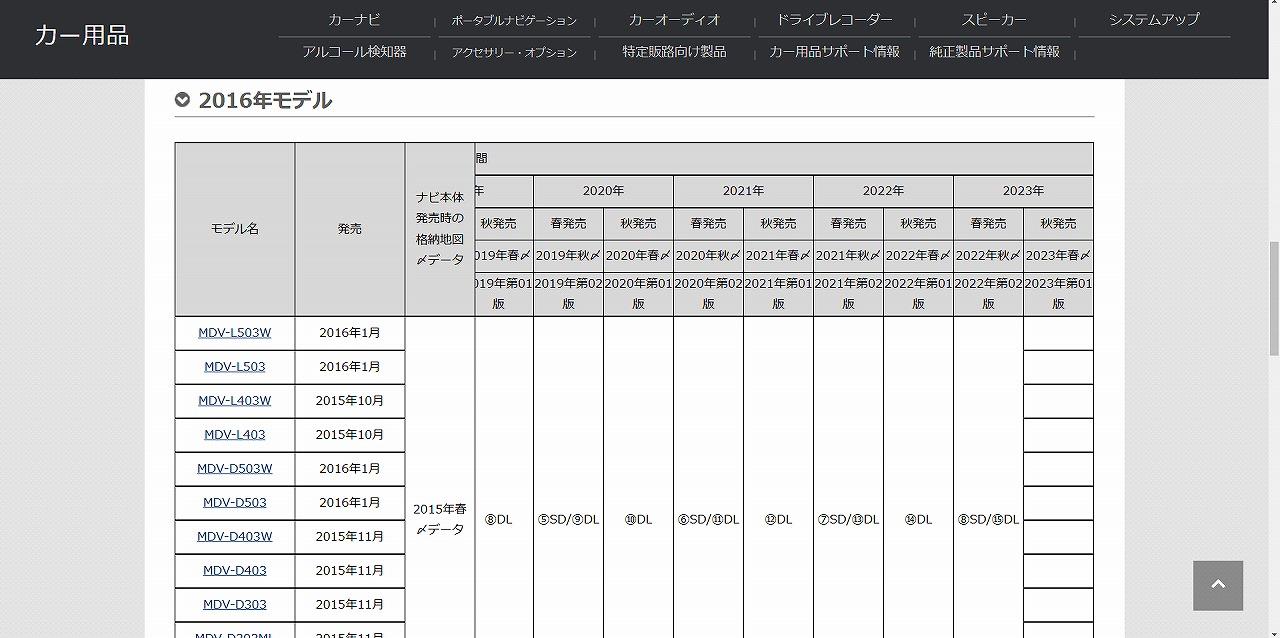The width and height of the screenshot is (1280, 638).
Task: Click the page's vertical scrollbar thumb
Action: pos(1273,298)
